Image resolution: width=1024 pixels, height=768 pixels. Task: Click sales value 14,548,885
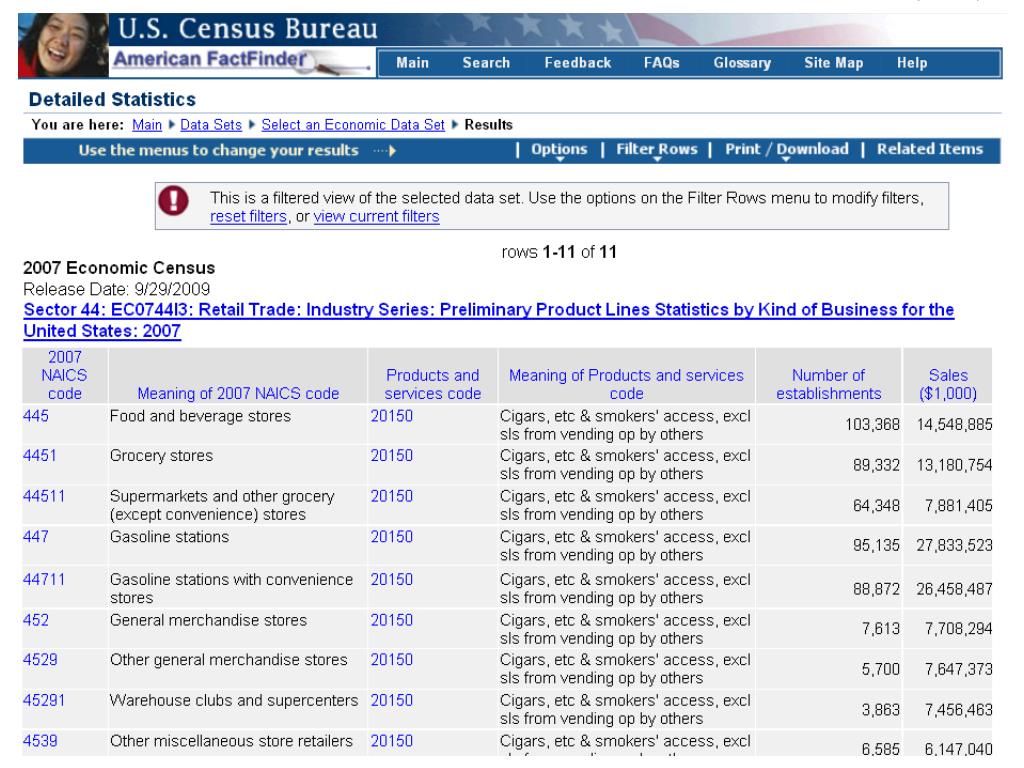click(954, 424)
